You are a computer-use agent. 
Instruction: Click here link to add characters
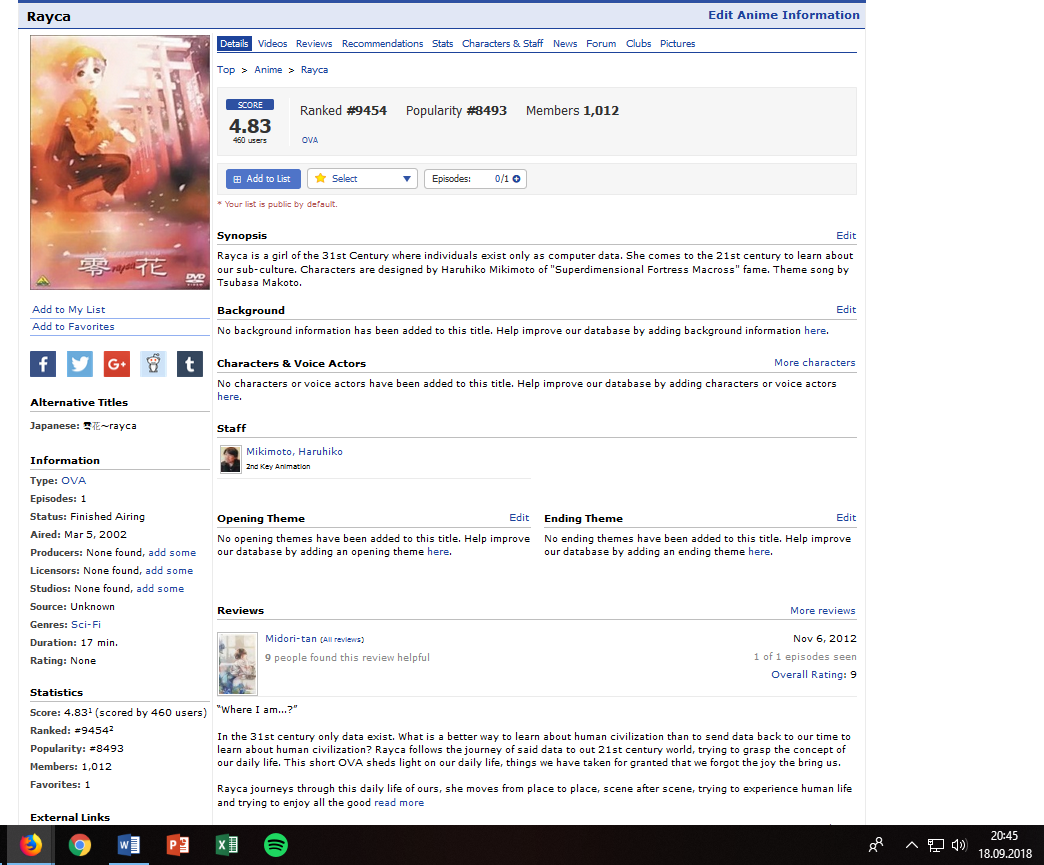(228, 396)
